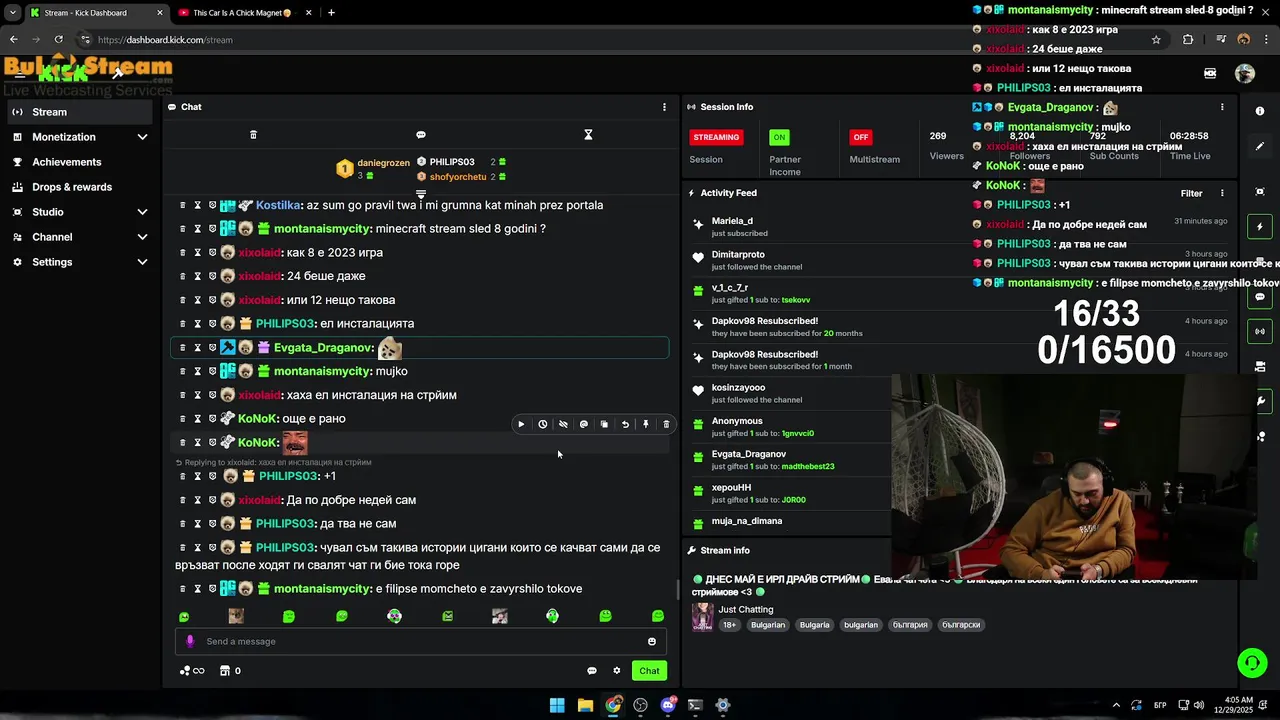Toggle lightning activity panel in right rail

(1260, 227)
